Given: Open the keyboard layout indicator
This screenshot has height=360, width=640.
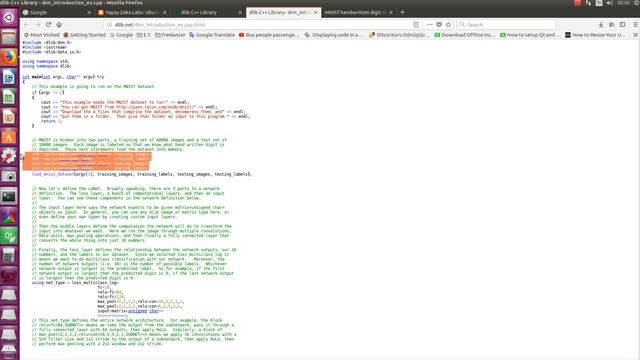Looking at the screenshot, I should click(599, 3).
